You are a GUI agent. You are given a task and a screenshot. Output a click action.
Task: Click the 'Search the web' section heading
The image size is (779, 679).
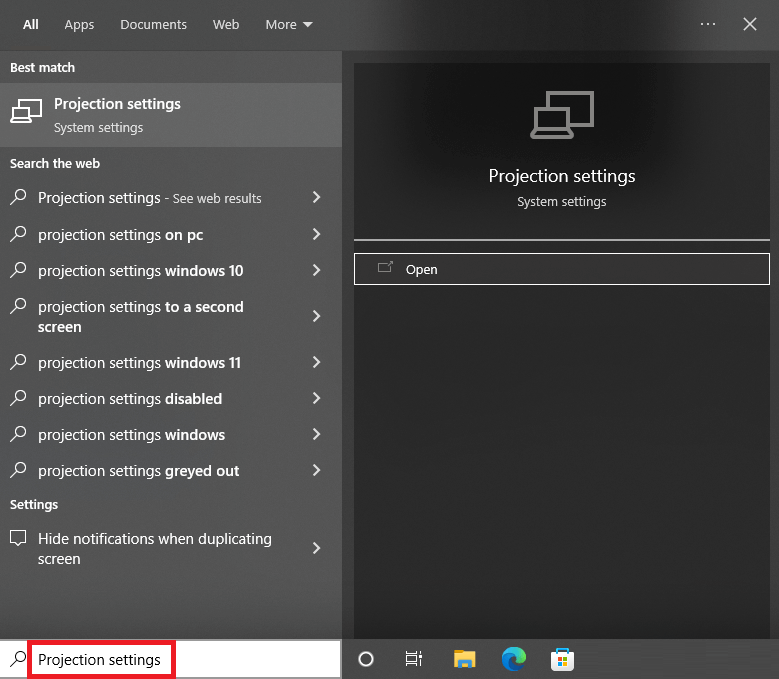[55, 163]
